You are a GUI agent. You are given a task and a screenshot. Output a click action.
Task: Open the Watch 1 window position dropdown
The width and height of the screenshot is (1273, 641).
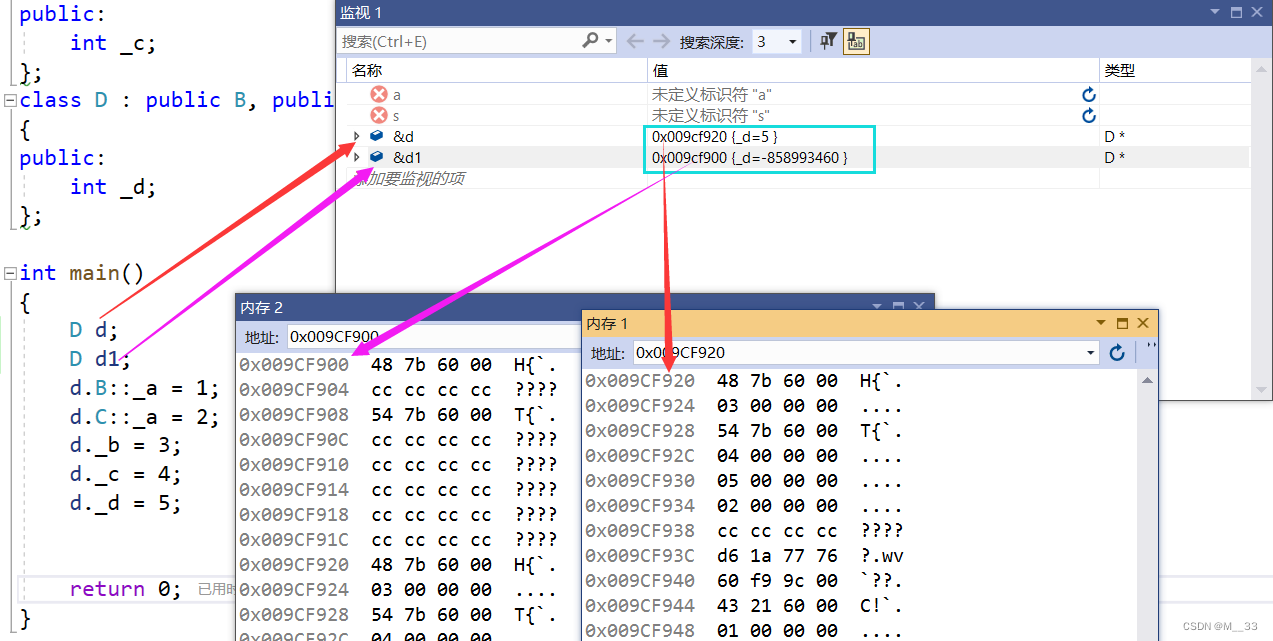pyautogui.click(x=1215, y=12)
